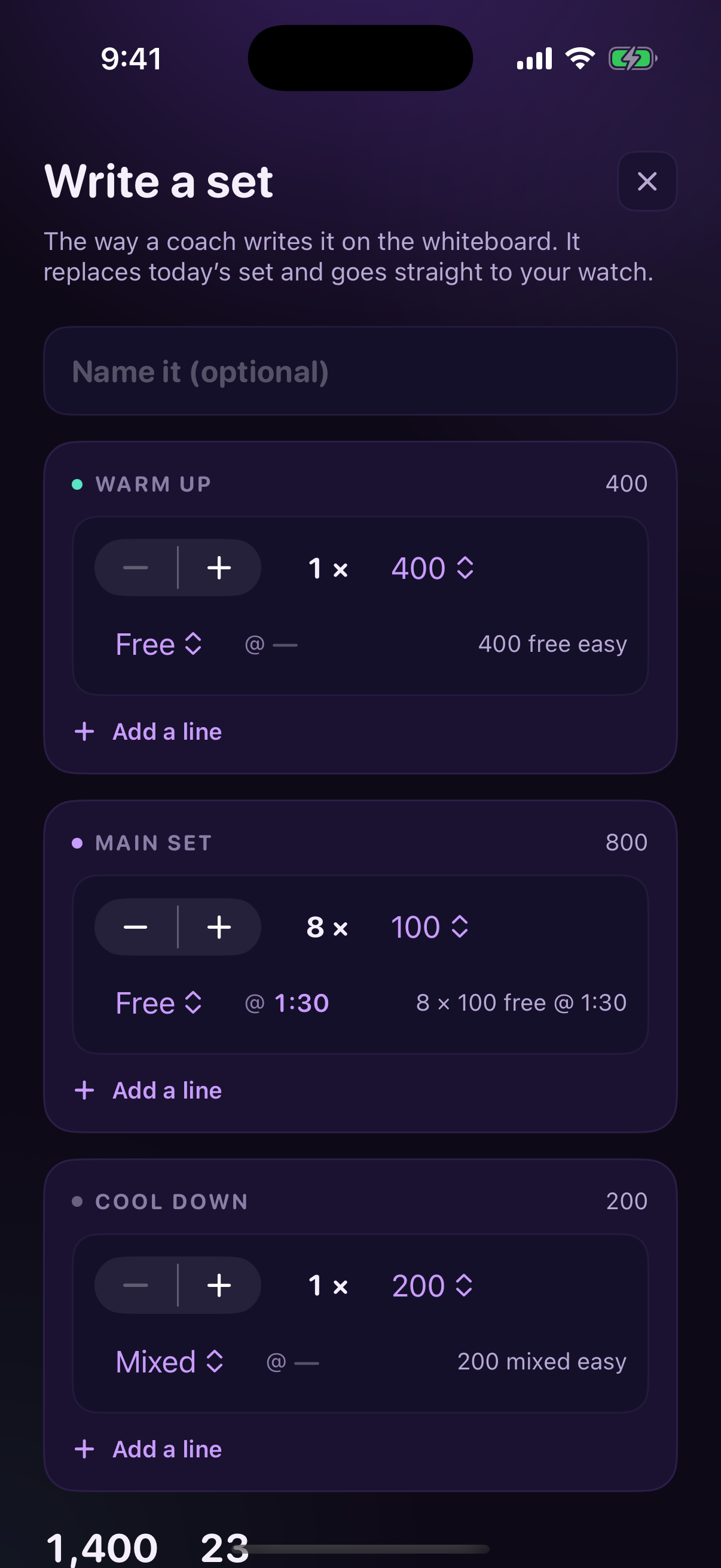Increase cool down repeats with plus icon
Screen dimensions: 721x1568
point(219,1286)
